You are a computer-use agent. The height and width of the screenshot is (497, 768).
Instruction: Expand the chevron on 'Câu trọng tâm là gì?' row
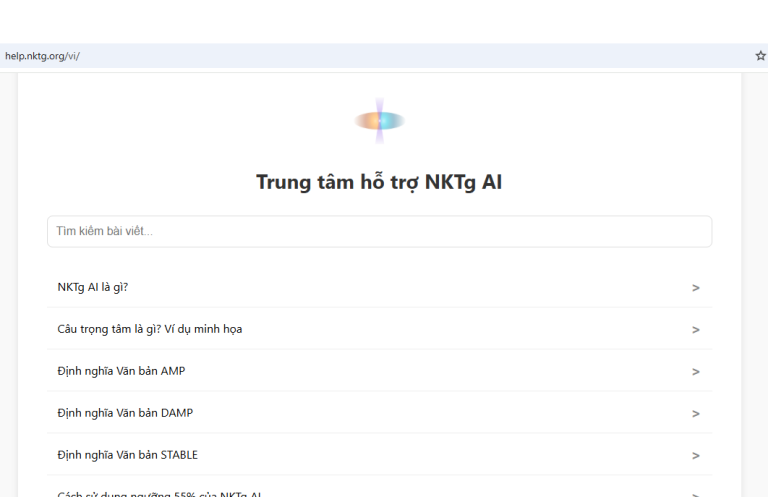[696, 330]
